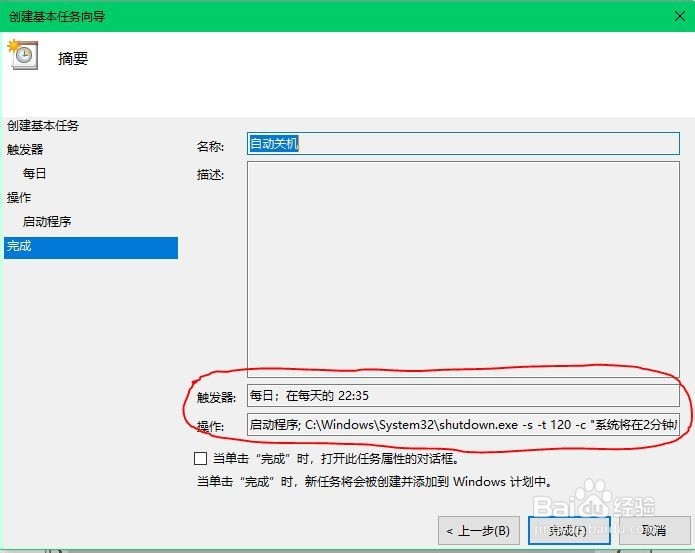Viewport: 695px width, 553px height.
Task: Click the 完成(F) finish button
Action: 569,530
